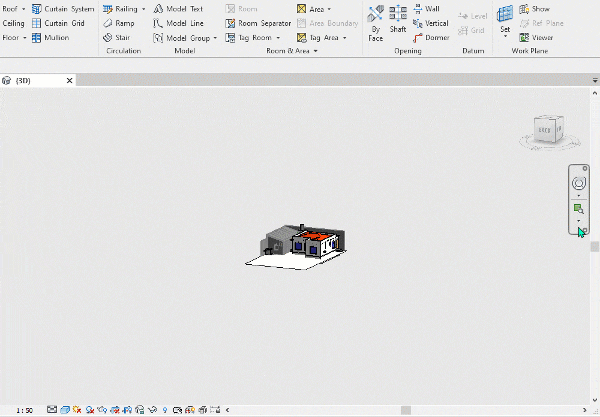Switch to the {3D} view tab
This screenshot has height=417, width=600.
(23, 80)
